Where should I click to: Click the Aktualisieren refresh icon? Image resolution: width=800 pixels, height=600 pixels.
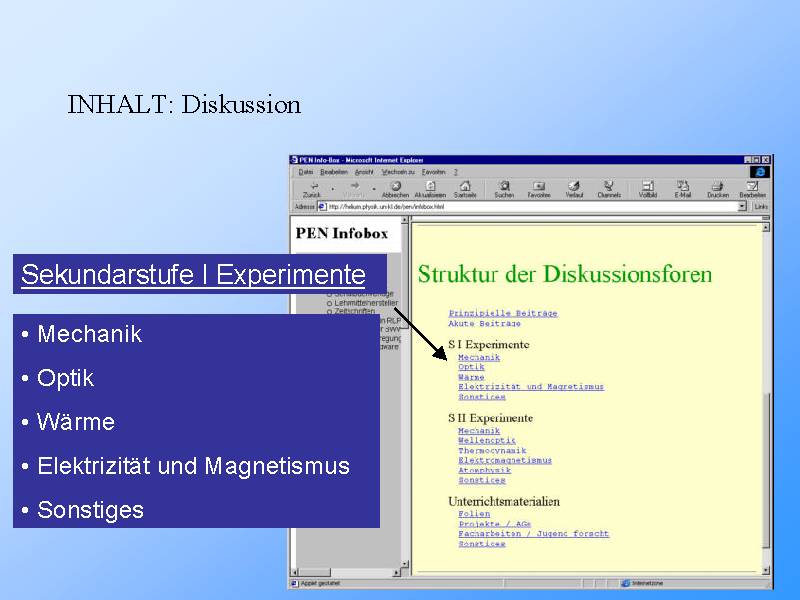(430, 186)
